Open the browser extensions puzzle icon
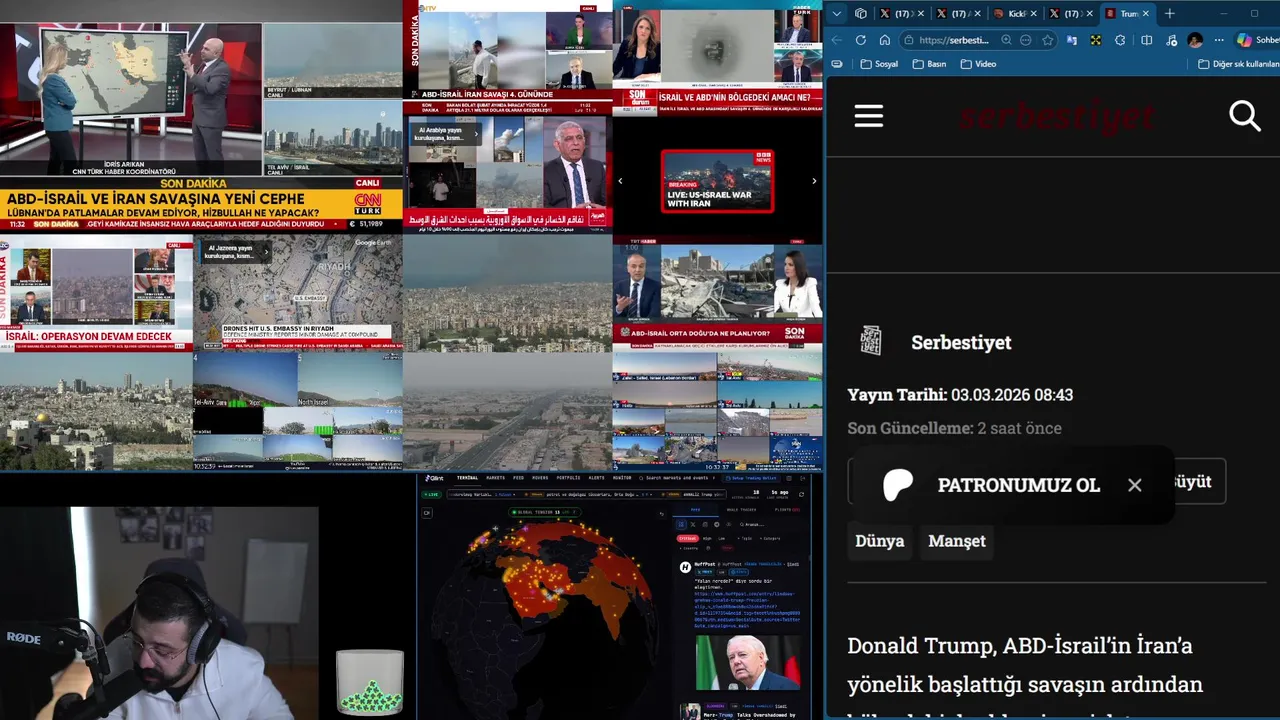This screenshot has width=1280, height=720. coord(1120,40)
